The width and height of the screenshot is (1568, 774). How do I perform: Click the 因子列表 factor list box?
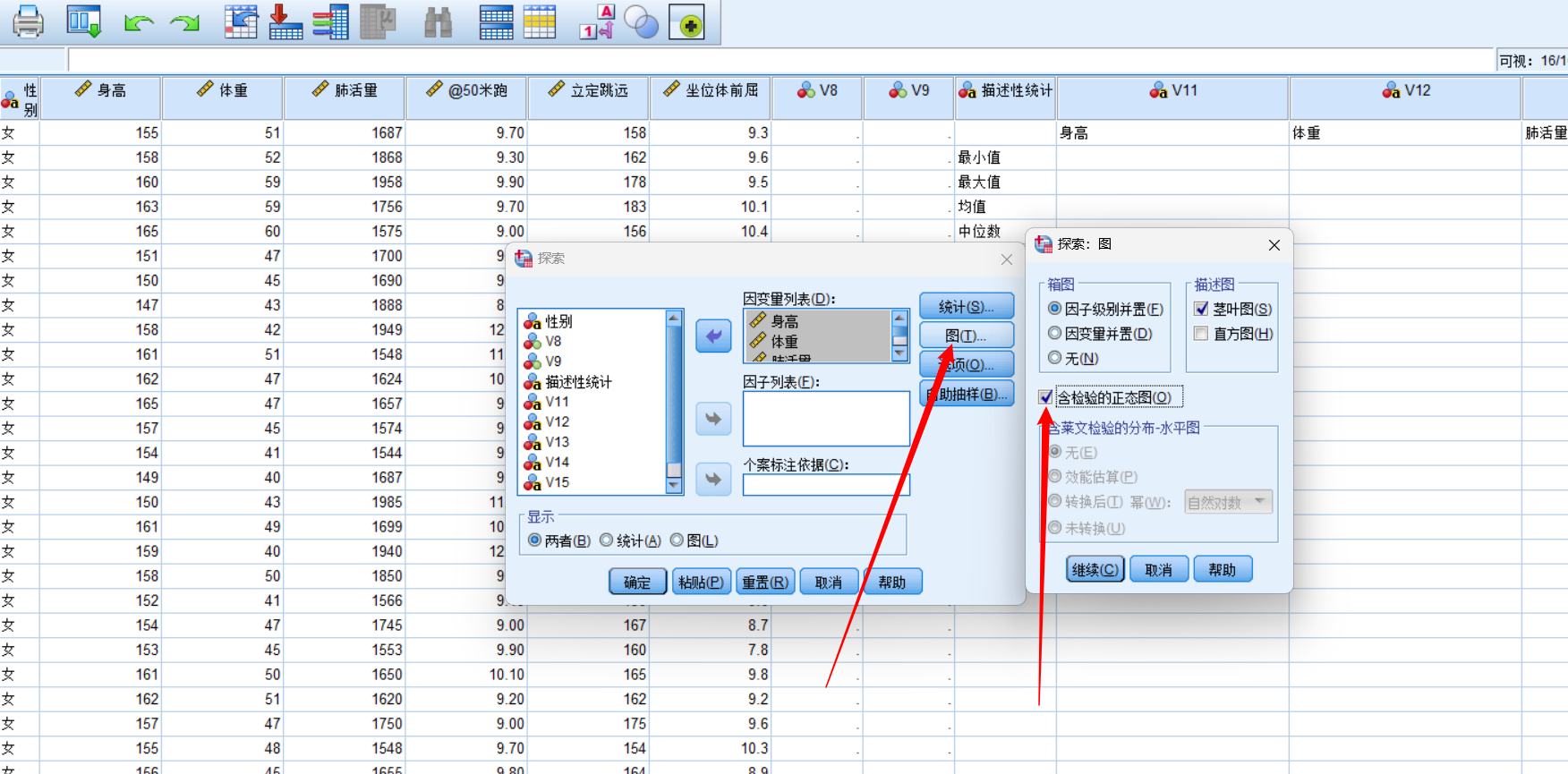[x=826, y=418]
